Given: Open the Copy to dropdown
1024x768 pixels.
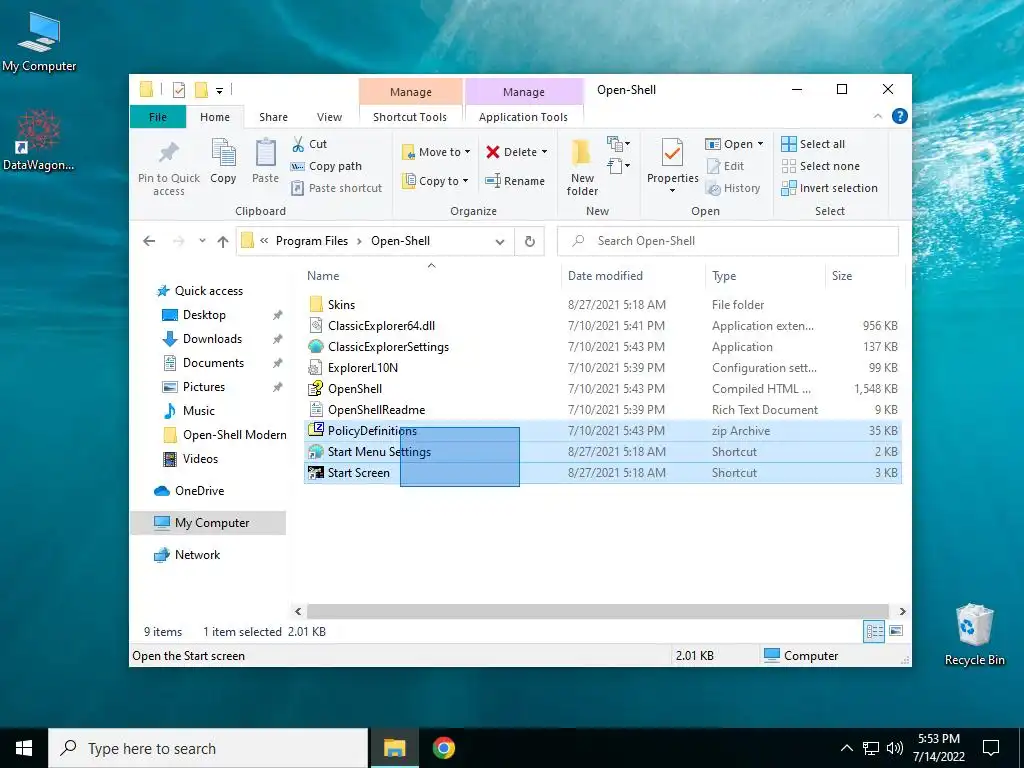Looking at the screenshot, I should (436, 181).
